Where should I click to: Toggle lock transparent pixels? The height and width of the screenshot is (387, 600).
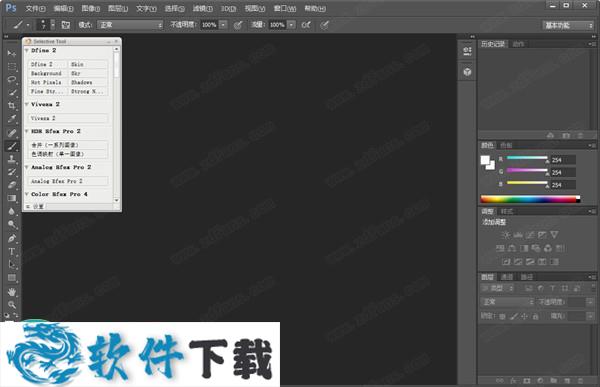coord(502,316)
